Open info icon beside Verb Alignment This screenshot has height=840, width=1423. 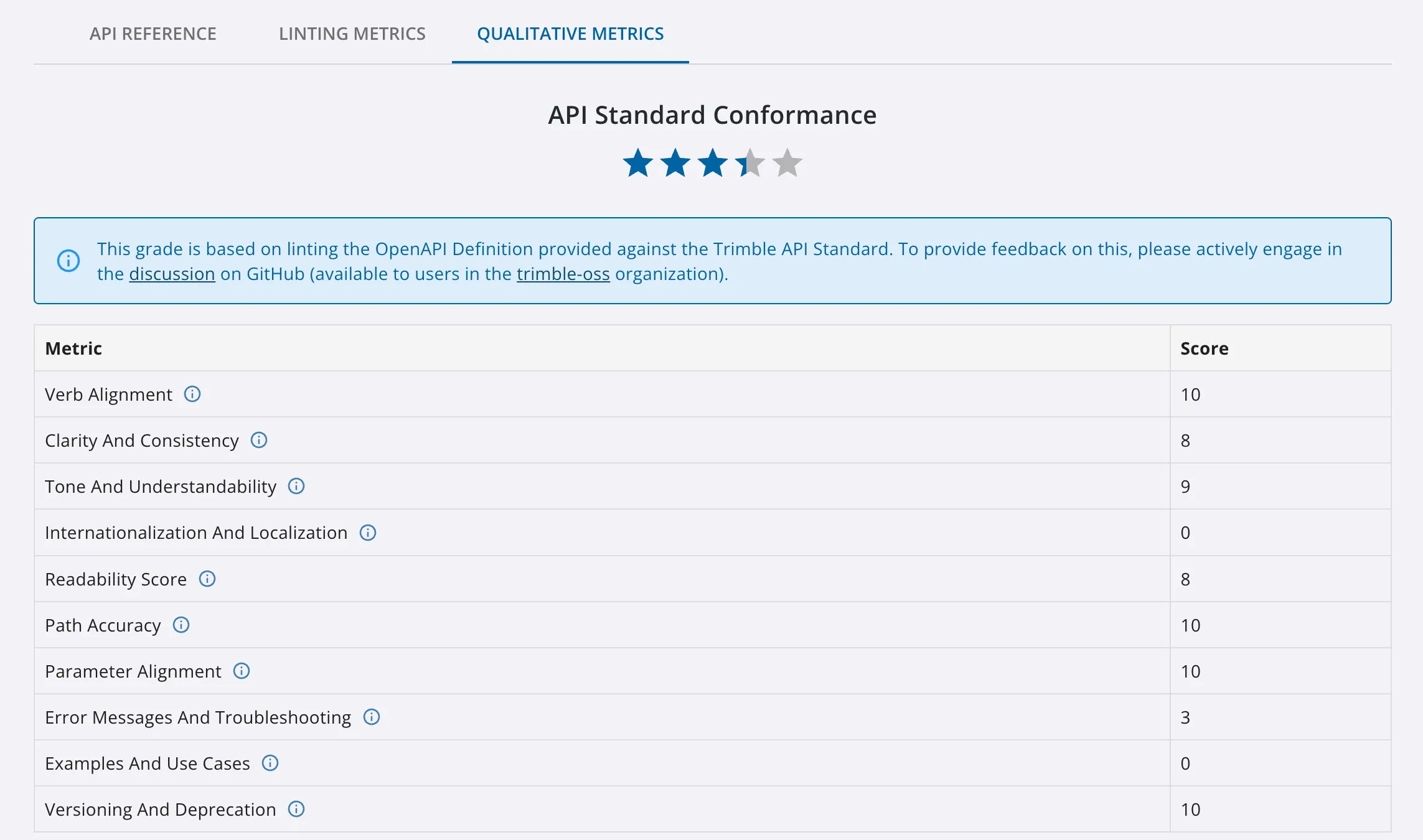[x=192, y=394]
